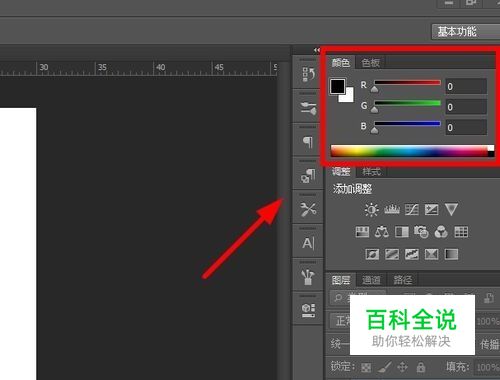Switch to the 图层 layers tab
This screenshot has height=380, width=500.
[x=341, y=280]
